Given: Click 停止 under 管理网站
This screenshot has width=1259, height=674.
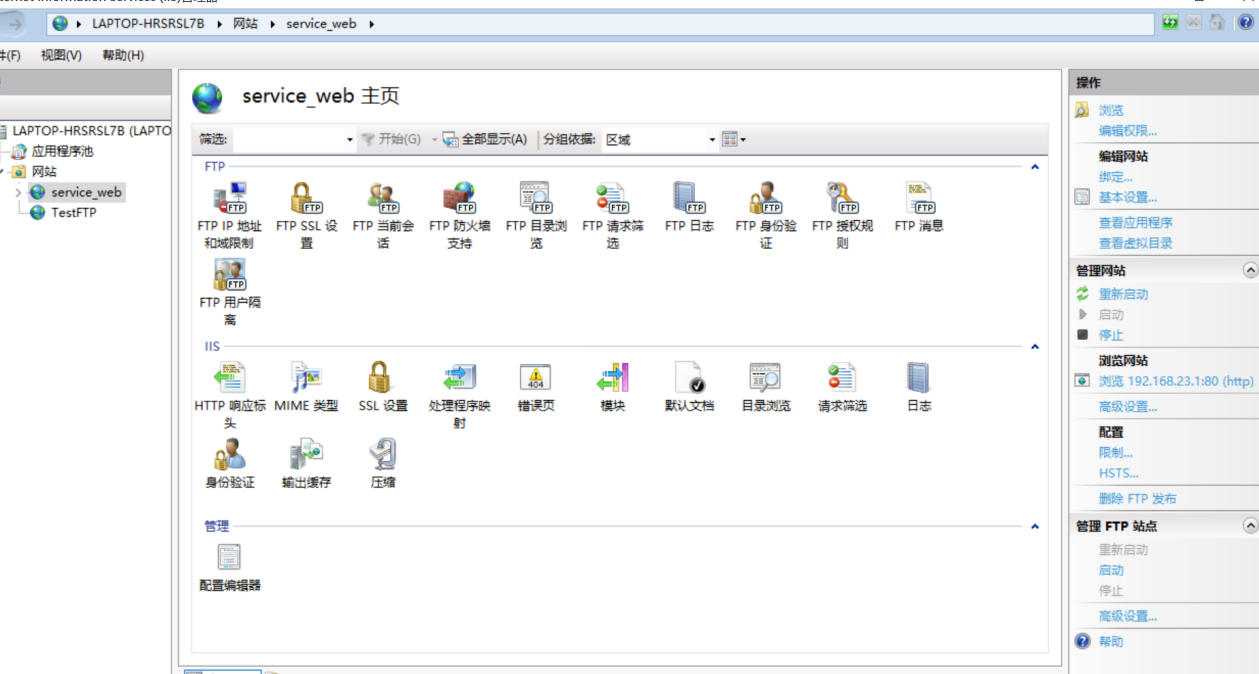Looking at the screenshot, I should tap(1111, 335).
